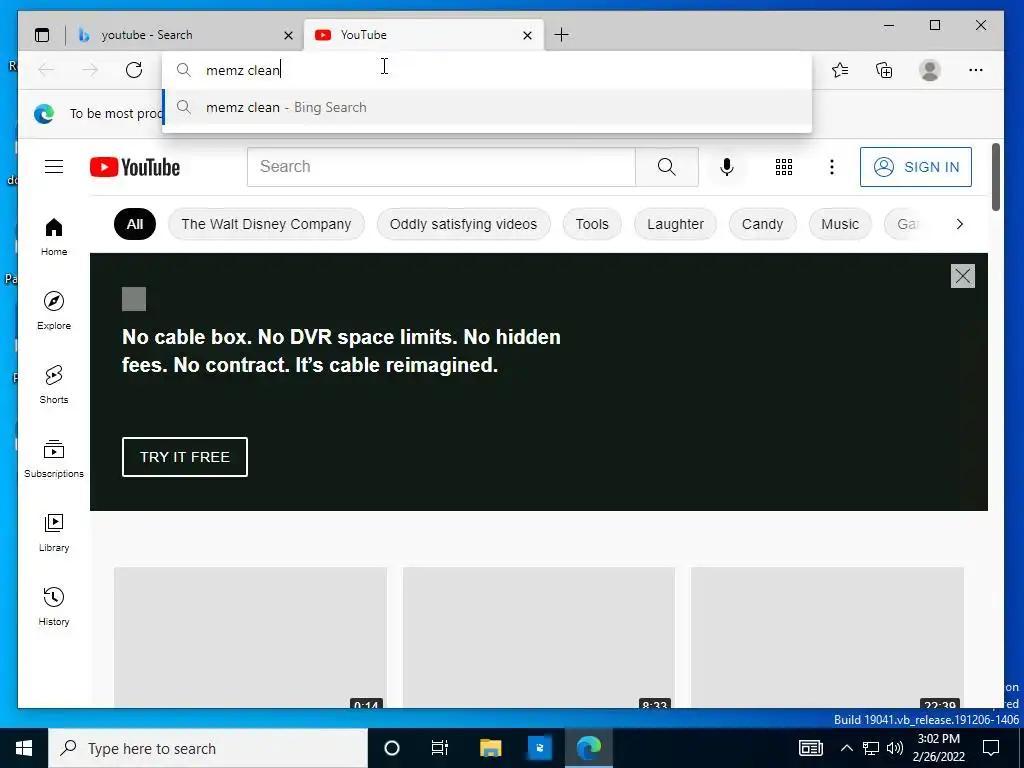
Task: Select the 'Tools' category chip
Action: 592,224
